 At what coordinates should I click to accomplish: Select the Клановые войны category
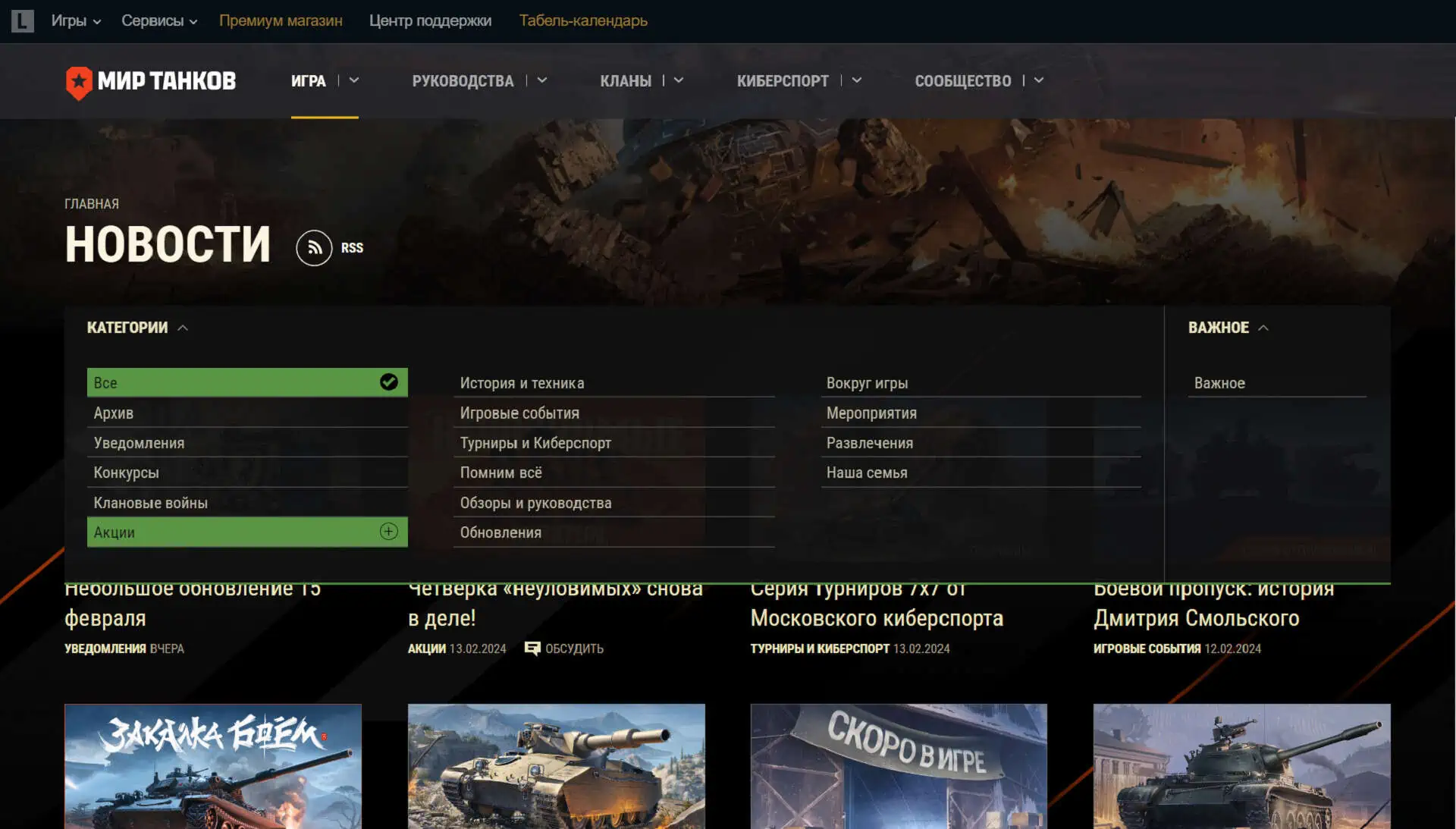[x=247, y=502]
